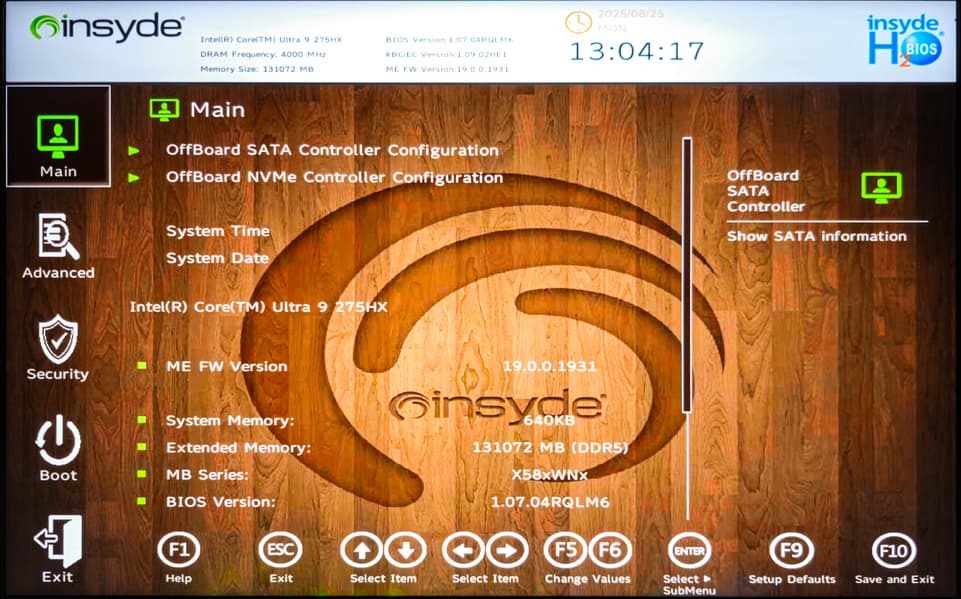Click the Select SubMenu label
Screen dimensions: 961x599
pos(688,584)
